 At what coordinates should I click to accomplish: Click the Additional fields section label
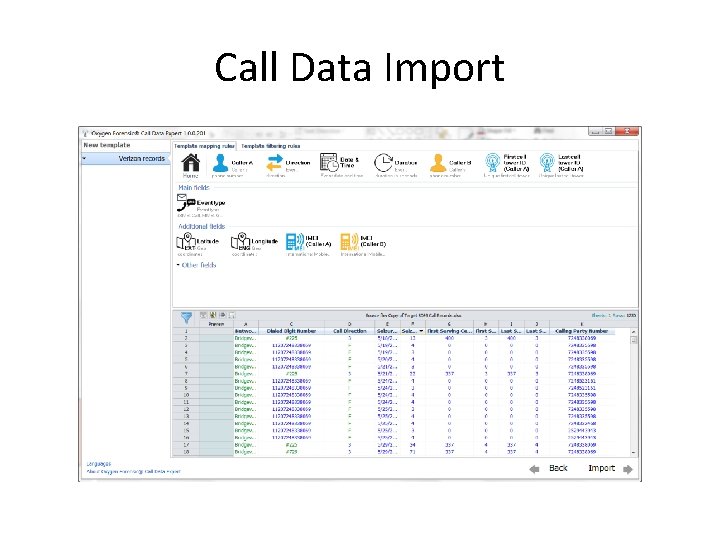(202, 226)
